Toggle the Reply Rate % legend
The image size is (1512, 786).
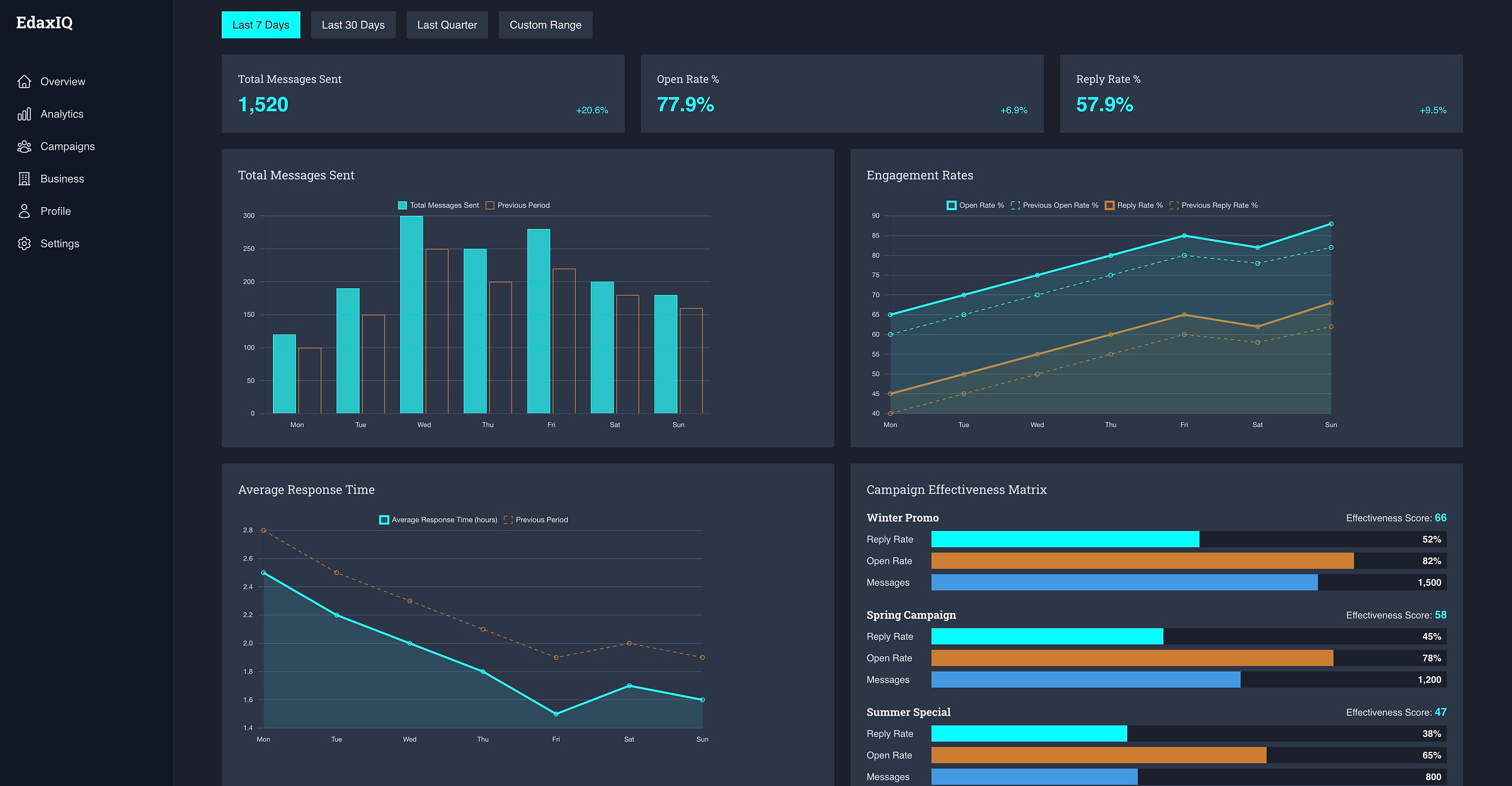point(1133,206)
